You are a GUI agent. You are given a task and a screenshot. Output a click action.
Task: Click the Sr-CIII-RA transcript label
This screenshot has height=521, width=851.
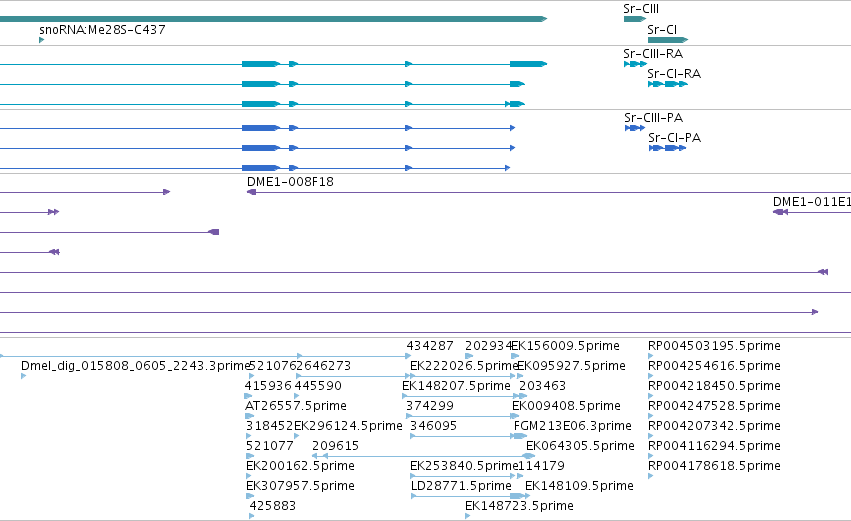[653, 54]
